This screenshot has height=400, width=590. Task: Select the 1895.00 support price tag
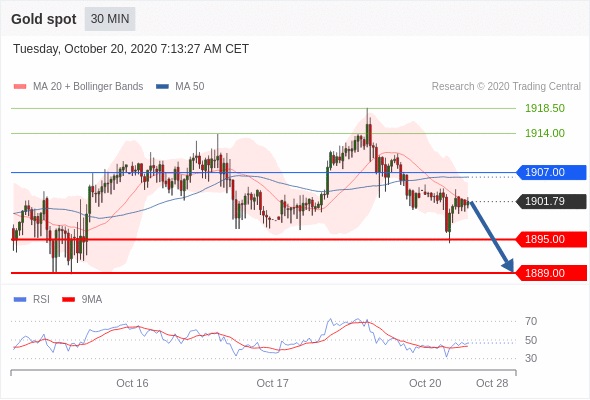point(551,239)
